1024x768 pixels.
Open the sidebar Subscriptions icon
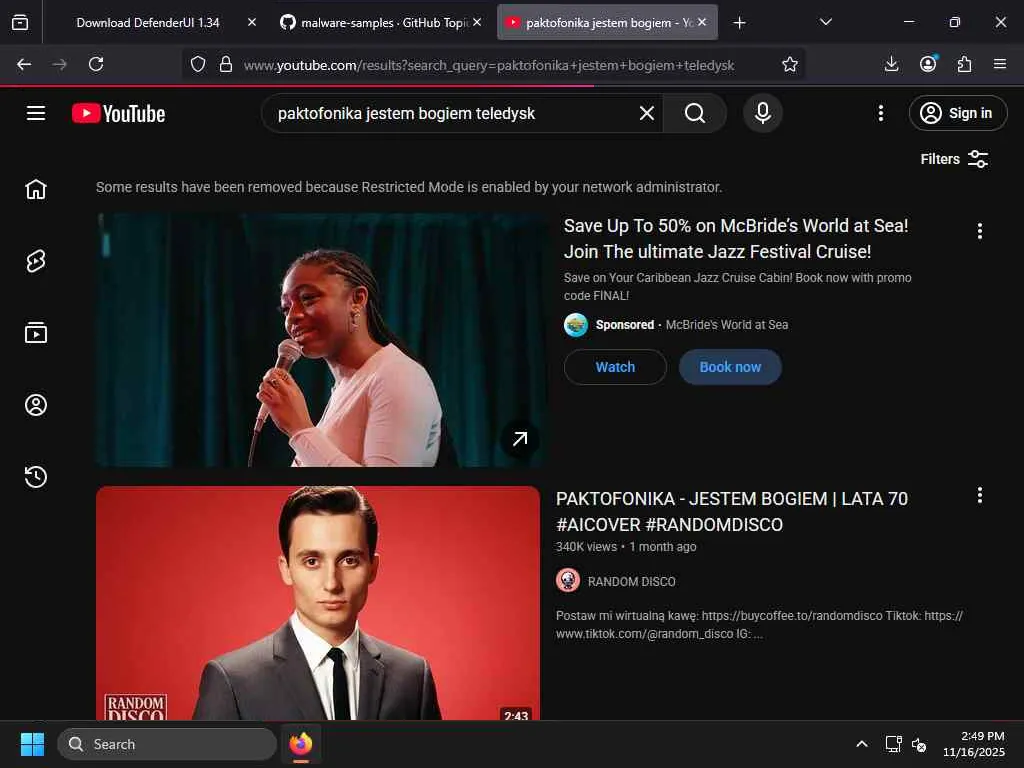[36, 333]
